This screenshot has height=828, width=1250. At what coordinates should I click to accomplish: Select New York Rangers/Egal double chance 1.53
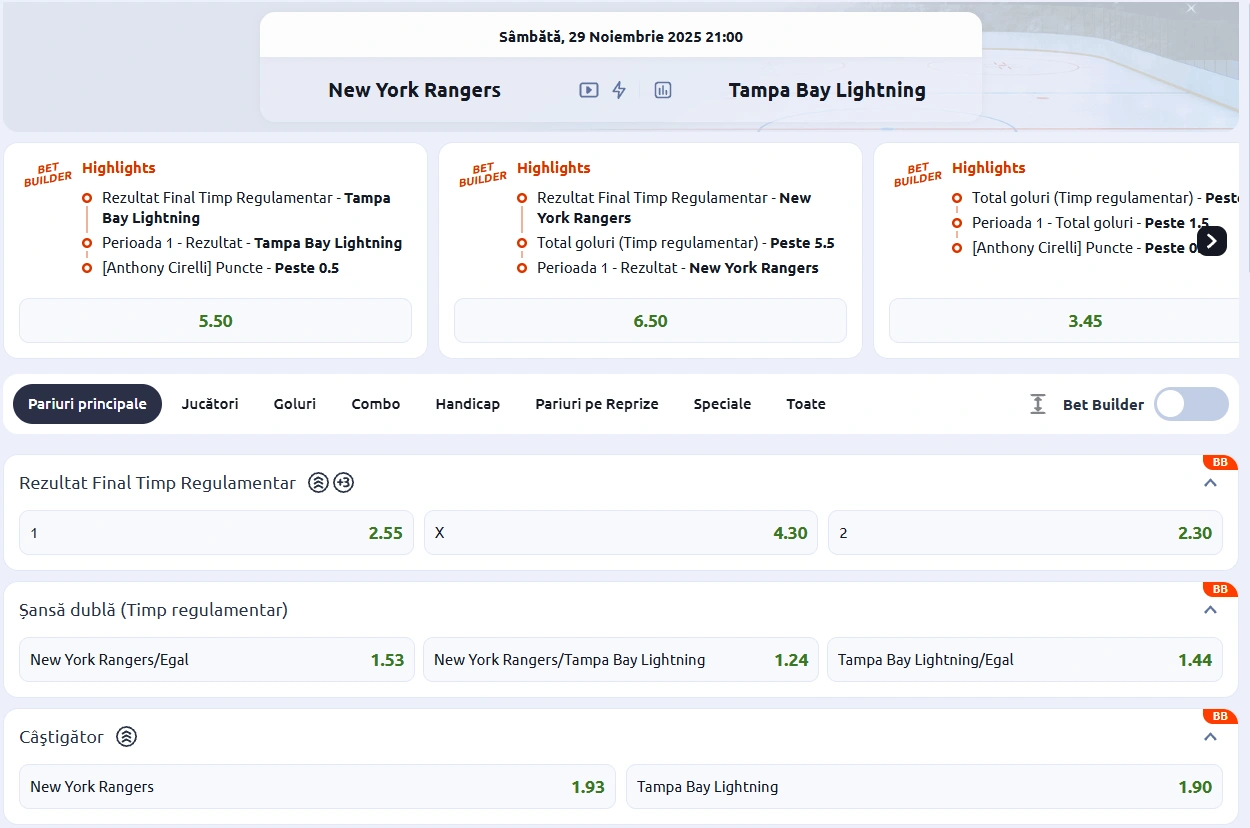[x=216, y=660]
